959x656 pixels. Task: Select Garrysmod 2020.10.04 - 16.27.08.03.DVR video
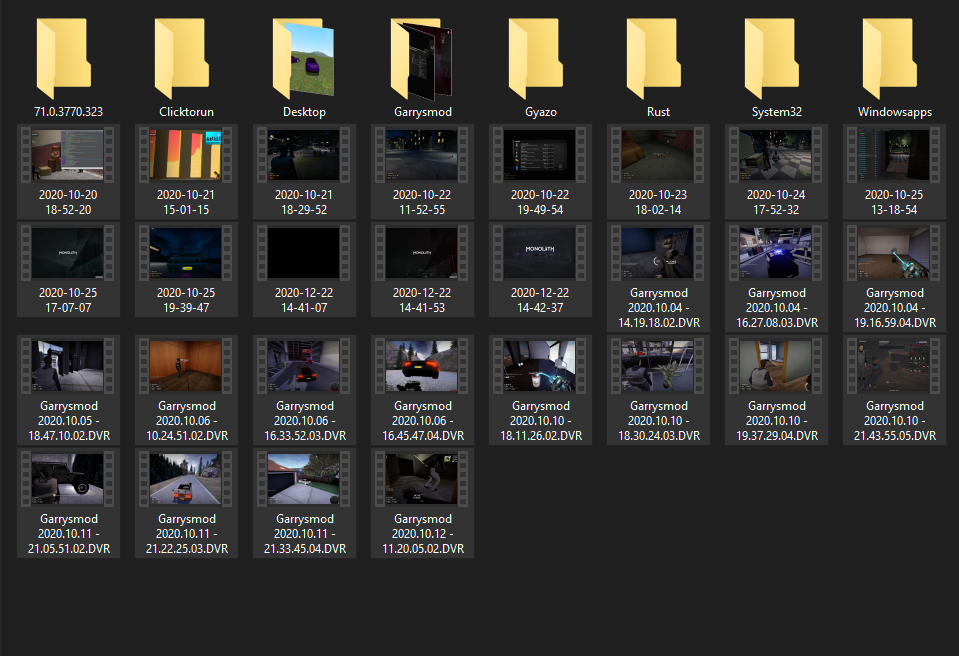(776, 277)
